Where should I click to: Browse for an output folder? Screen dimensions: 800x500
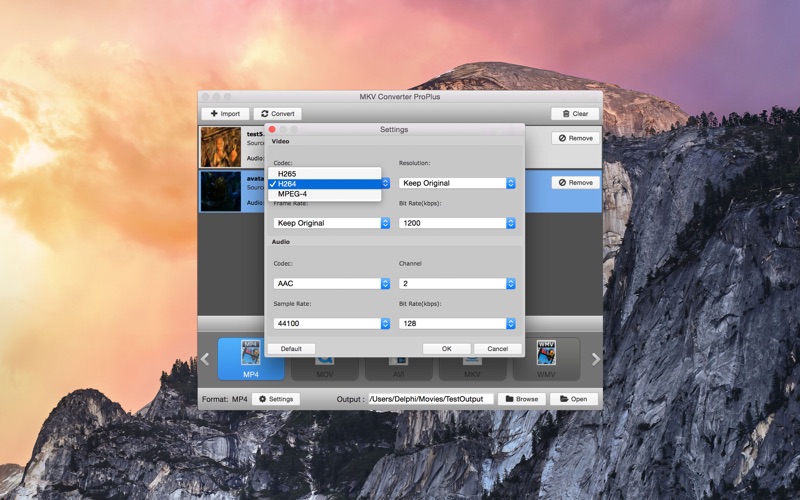[x=522, y=399]
